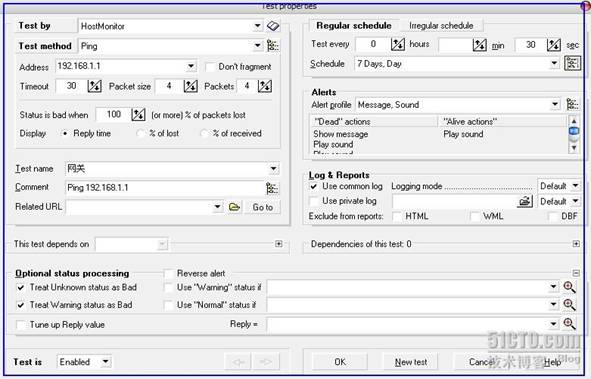Open the private log mode Default dropdown
Viewport: 591px width, 379px height.
click(x=575, y=201)
